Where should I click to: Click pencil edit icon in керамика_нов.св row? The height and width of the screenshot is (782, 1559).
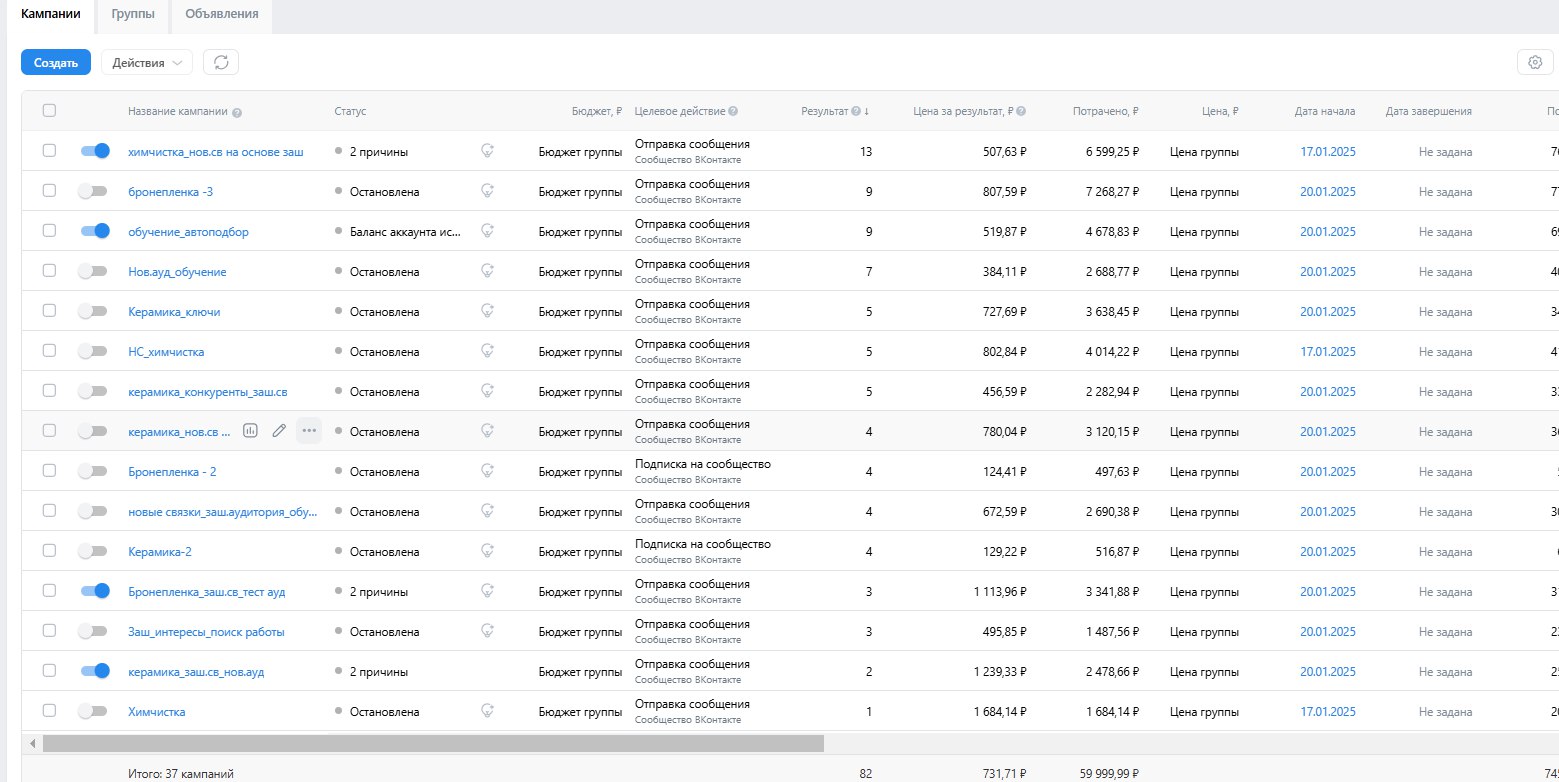pyautogui.click(x=279, y=431)
